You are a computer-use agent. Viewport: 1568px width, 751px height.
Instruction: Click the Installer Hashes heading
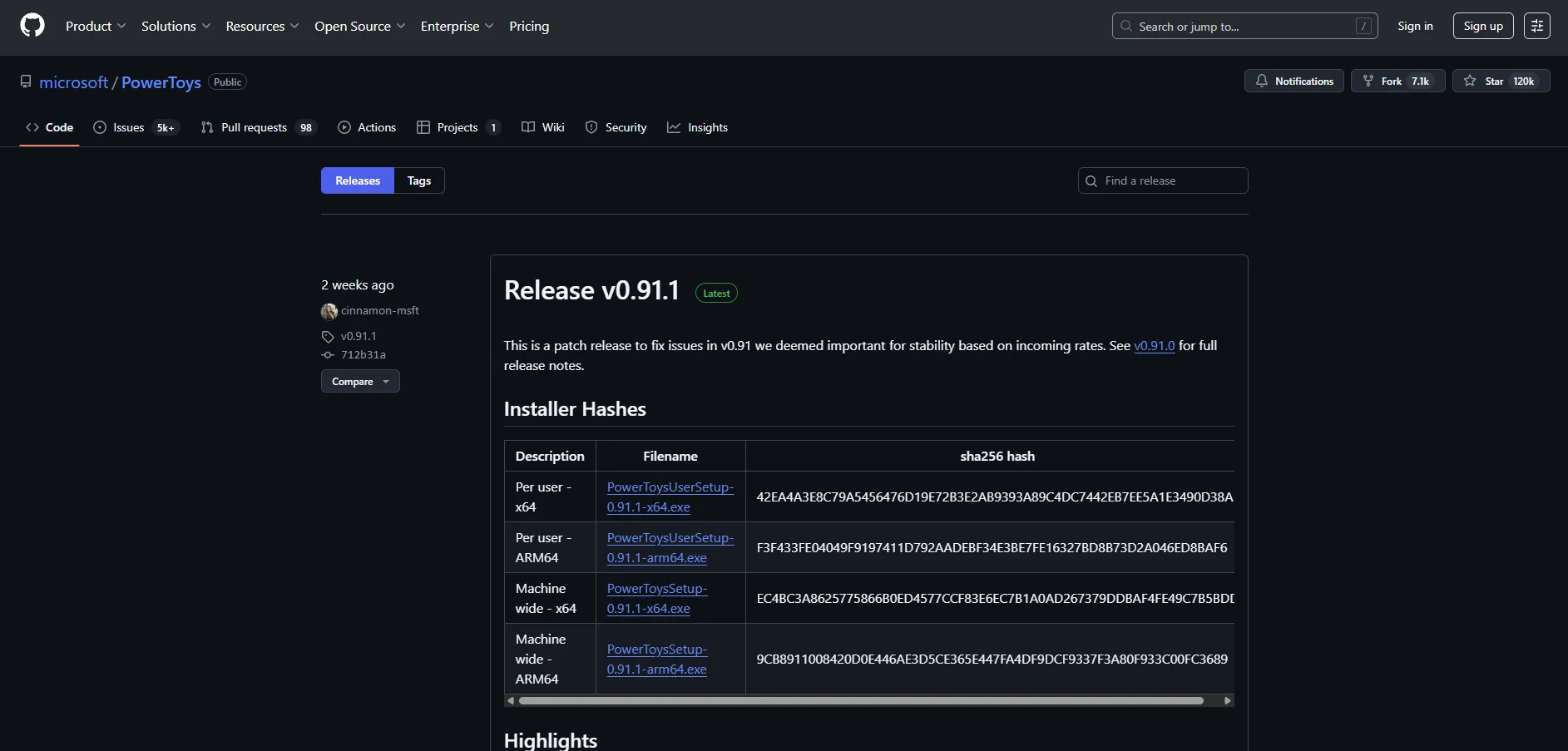pyautogui.click(x=575, y=409)
